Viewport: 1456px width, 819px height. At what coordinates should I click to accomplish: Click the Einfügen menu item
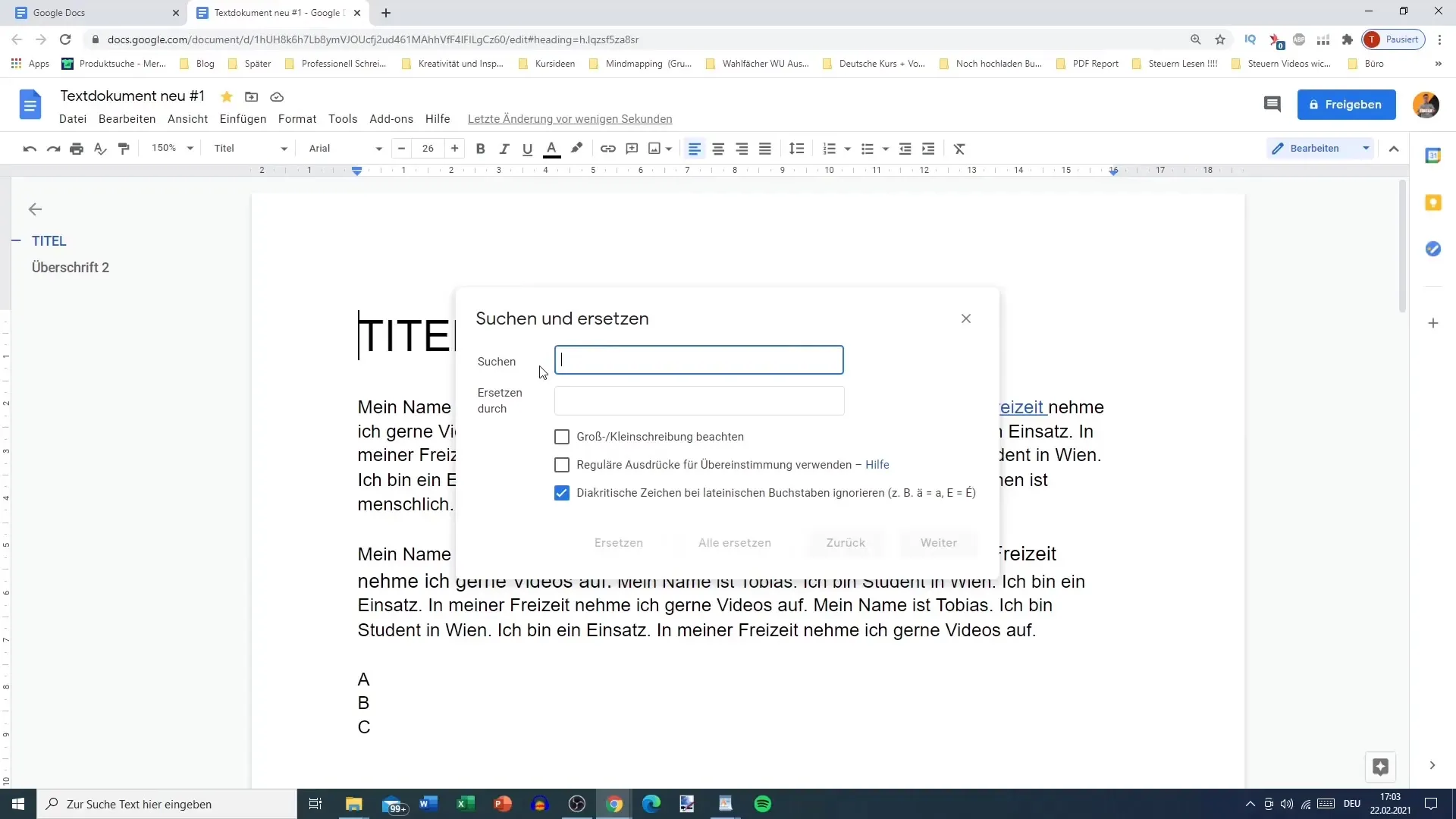(244, 118)
